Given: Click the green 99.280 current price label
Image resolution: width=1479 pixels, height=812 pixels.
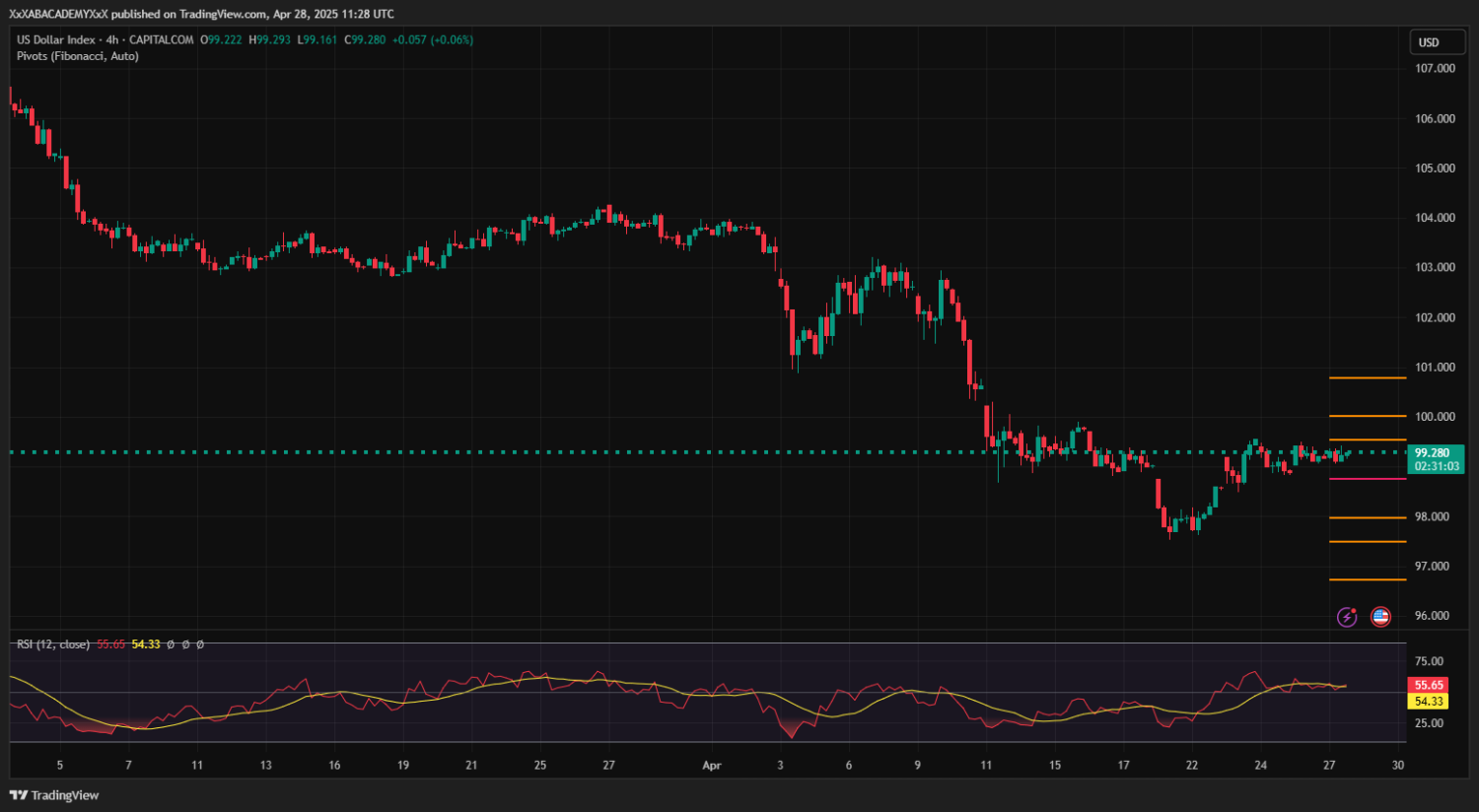Looking at the screenshot, I should click(1436, 453).
